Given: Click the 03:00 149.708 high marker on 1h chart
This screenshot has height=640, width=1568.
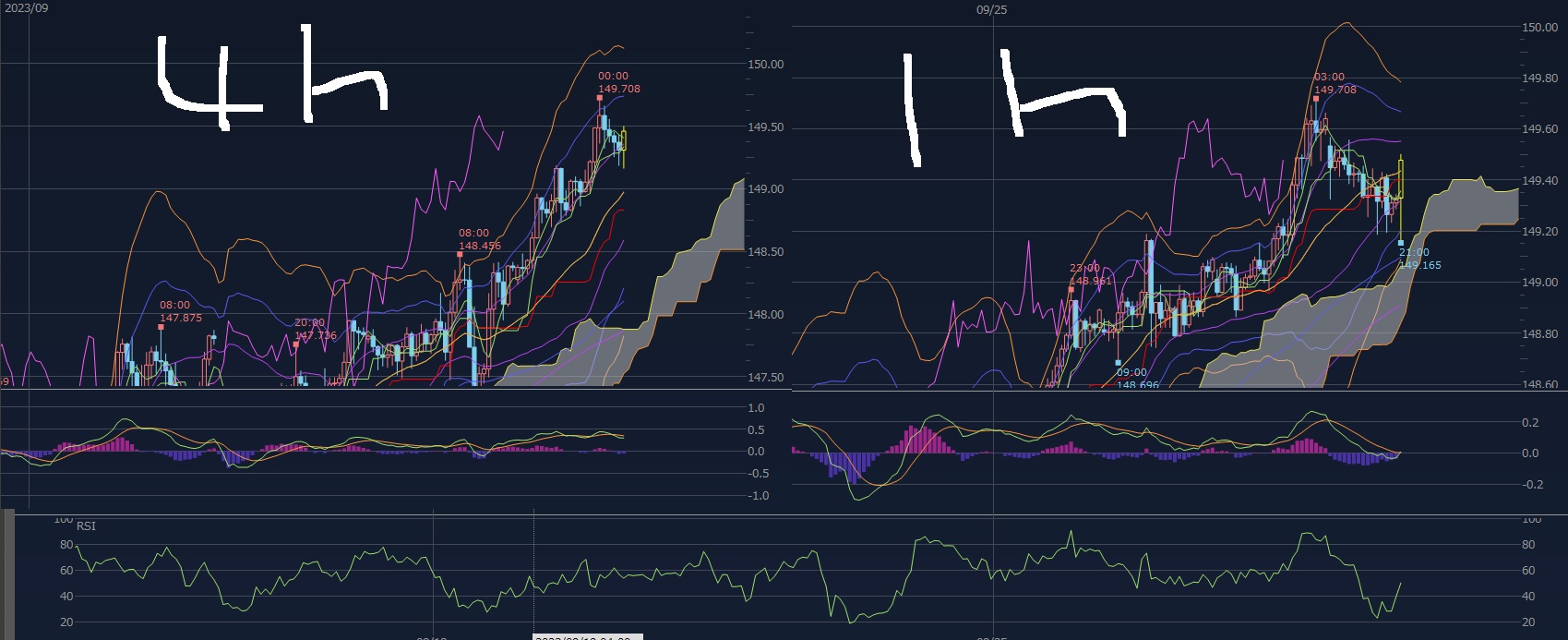Looking at the screenshot, I should (x=1335, y=84).
